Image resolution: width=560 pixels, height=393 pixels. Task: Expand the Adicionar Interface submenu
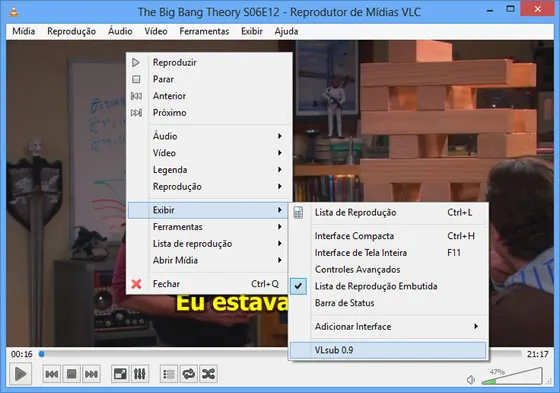[x=388, y=327]
